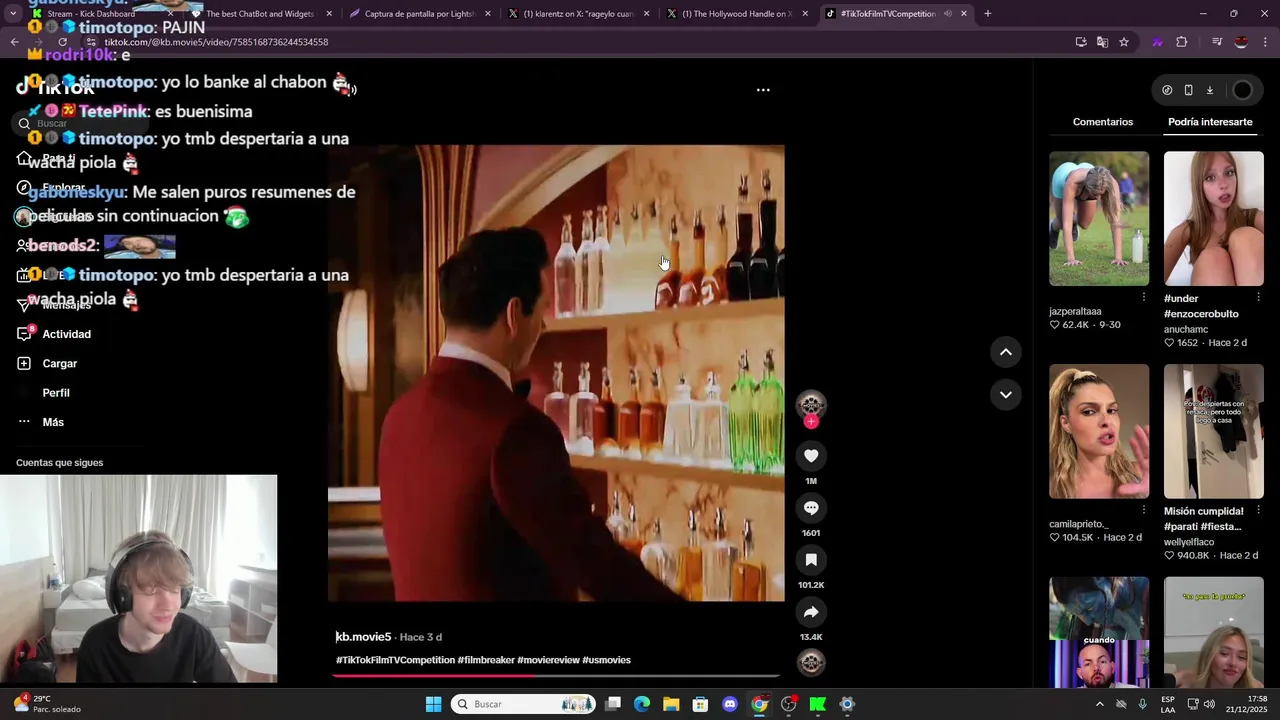Open the weather widget showing 29°C

(x=45, y=704)
